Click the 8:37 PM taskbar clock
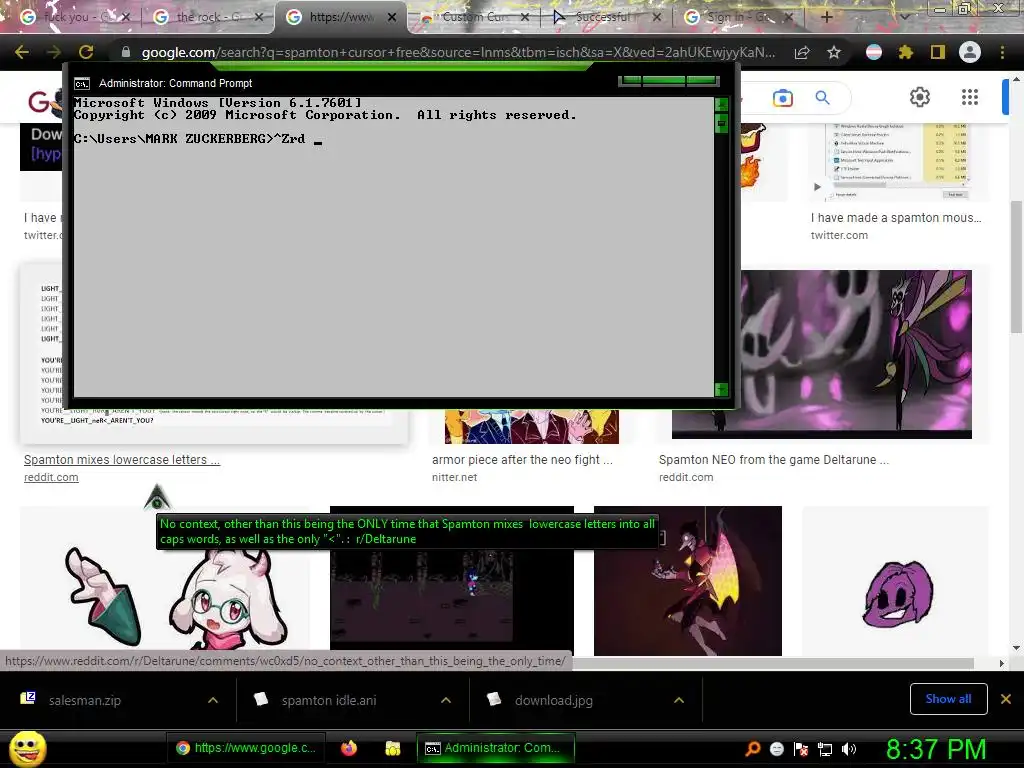The width and height of the screenshot is (1024, 768). coord(936,749)
